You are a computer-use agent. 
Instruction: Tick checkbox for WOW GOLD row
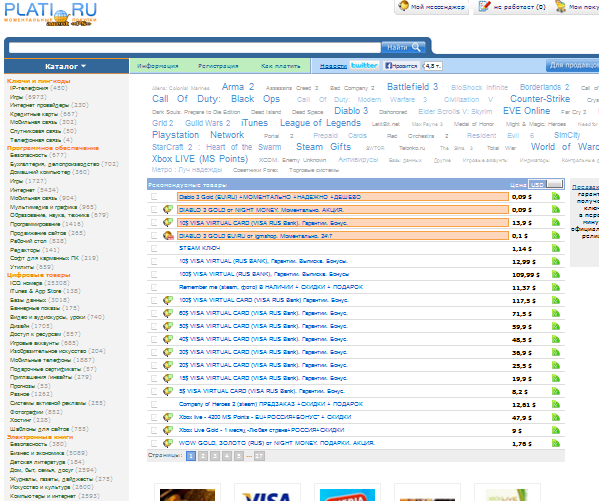click(154, 443)
